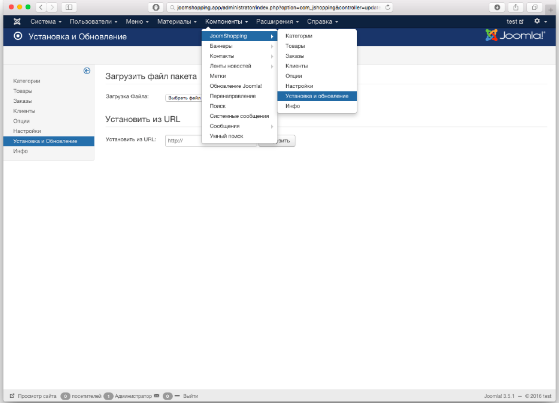Click the Joomla logo icon in top menu
Screen dimensions: 559x403
tap(17, 22)
